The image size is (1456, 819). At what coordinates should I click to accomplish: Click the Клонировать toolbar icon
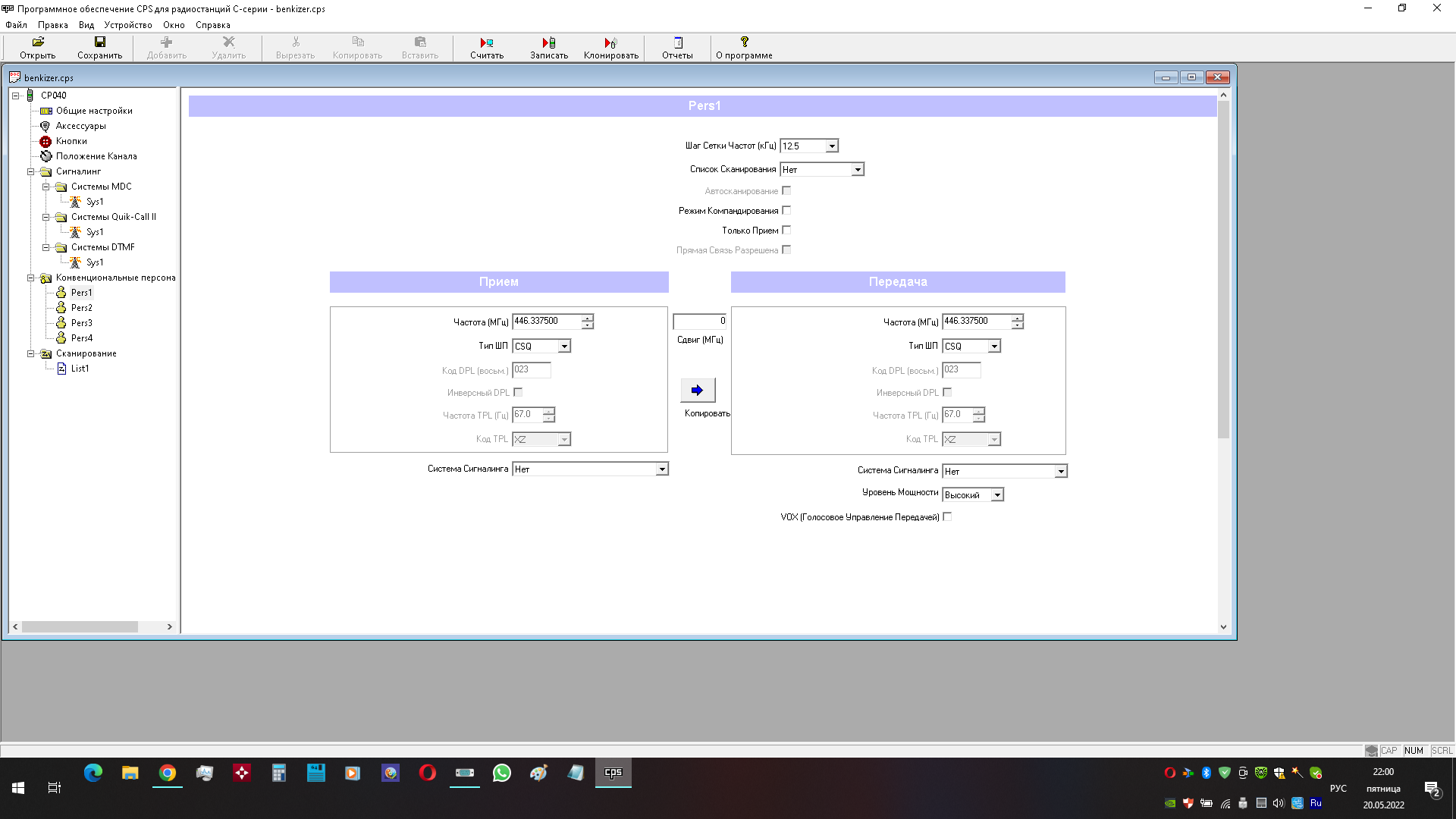coord(610,42)
